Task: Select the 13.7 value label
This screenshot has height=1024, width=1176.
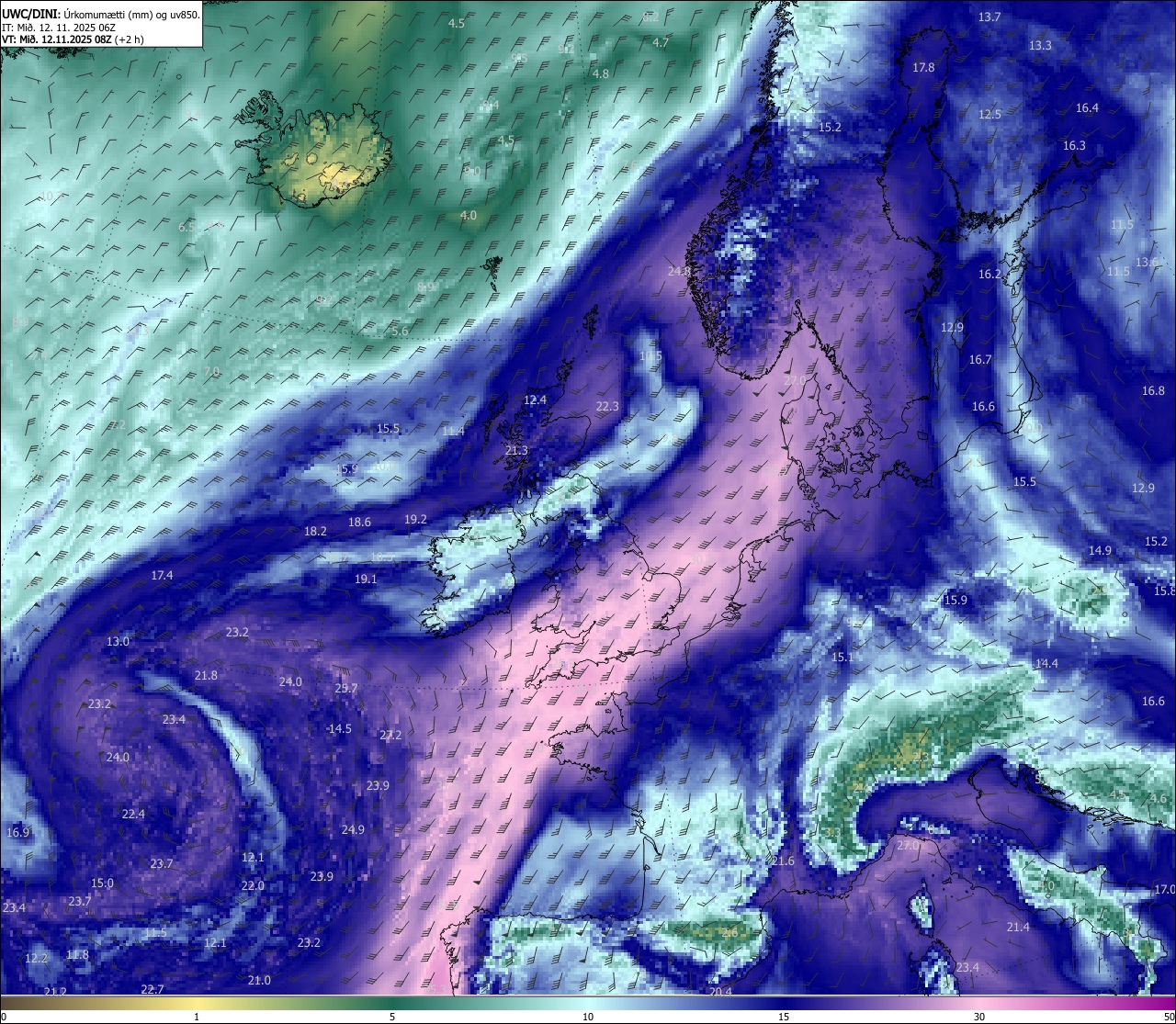Action: (x=989, y=17)
